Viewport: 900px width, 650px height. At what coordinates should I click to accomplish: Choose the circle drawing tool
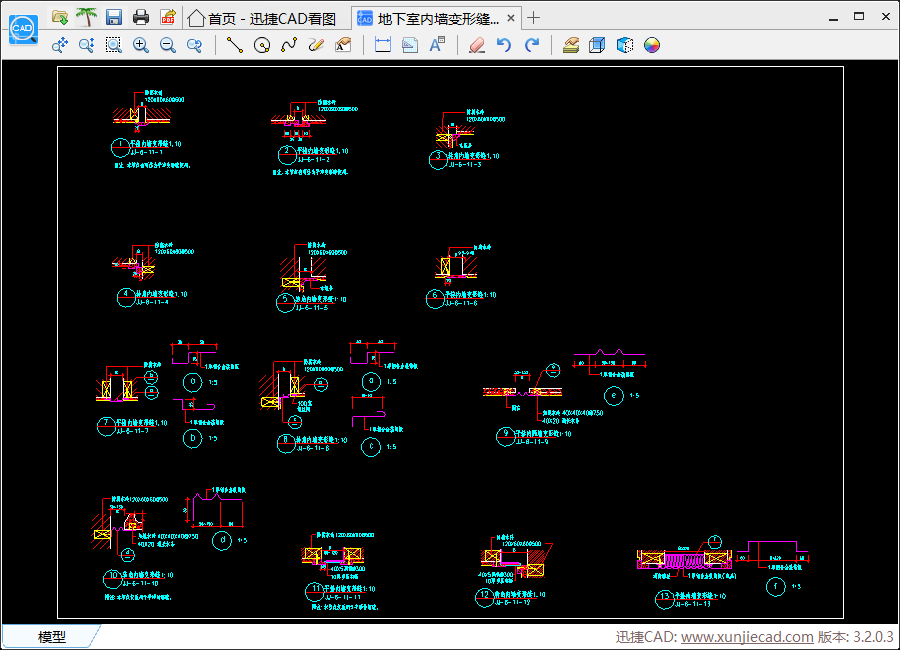click(x=262, y=45)
